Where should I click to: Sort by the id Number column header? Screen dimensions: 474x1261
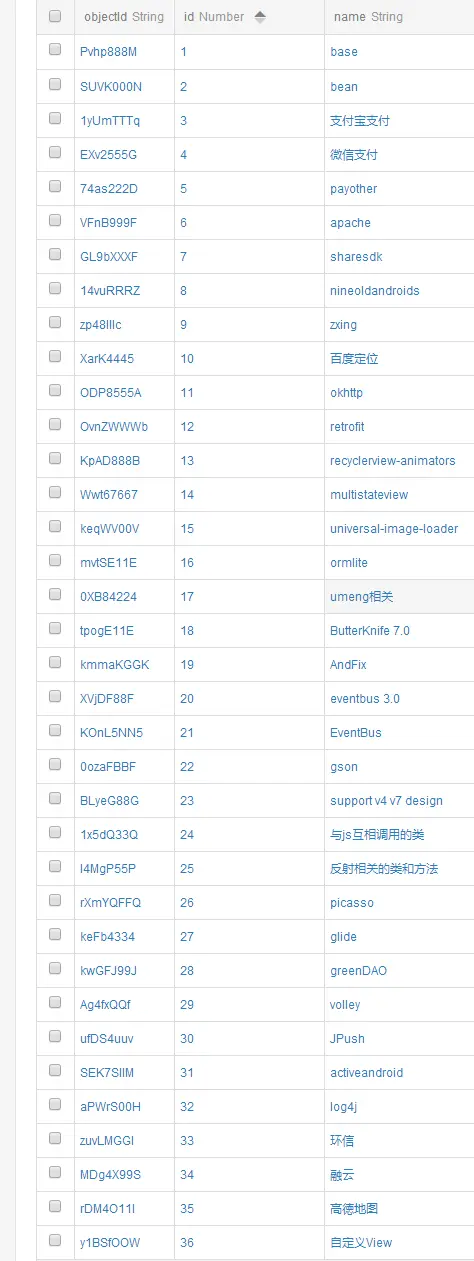(214, 17)
